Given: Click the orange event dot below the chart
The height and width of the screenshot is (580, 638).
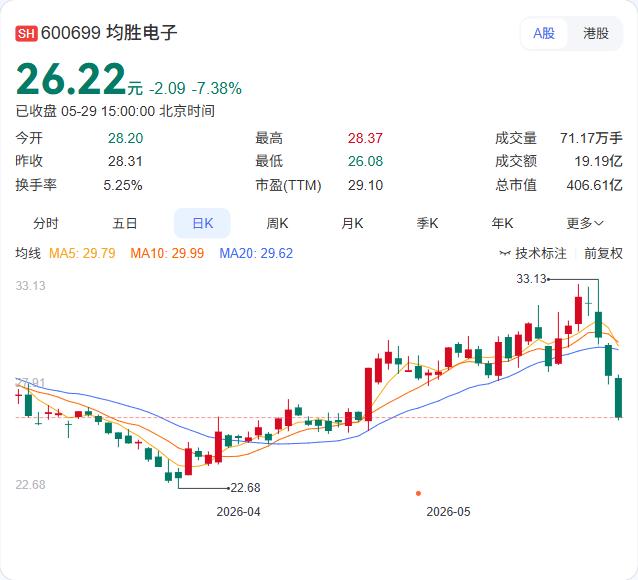Looking at the screenshot, I should coord(418,493).
